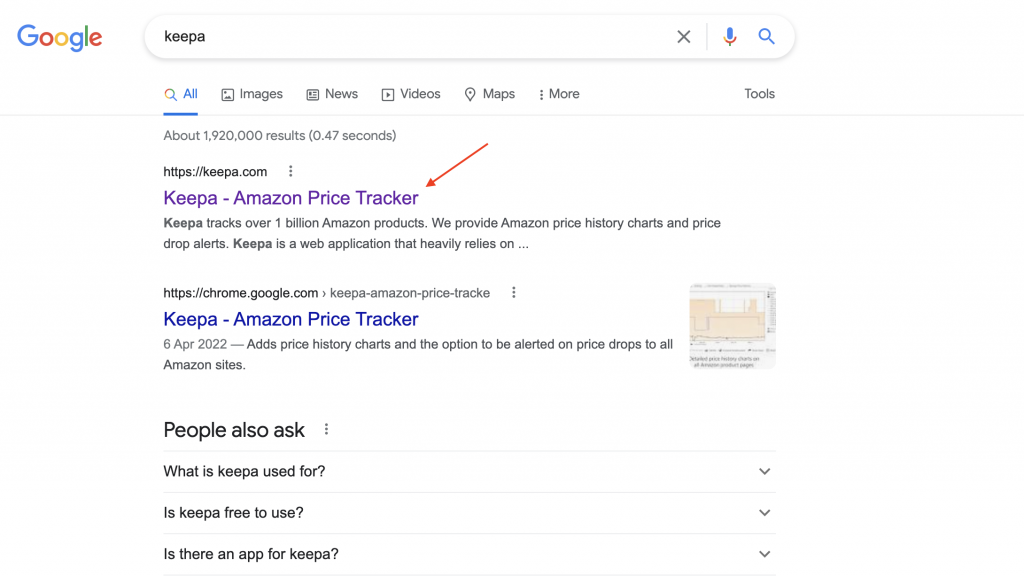Viewport: 1024px width, 576px height.
Task: Open the More search filters menu
Action: click(559, 94)
